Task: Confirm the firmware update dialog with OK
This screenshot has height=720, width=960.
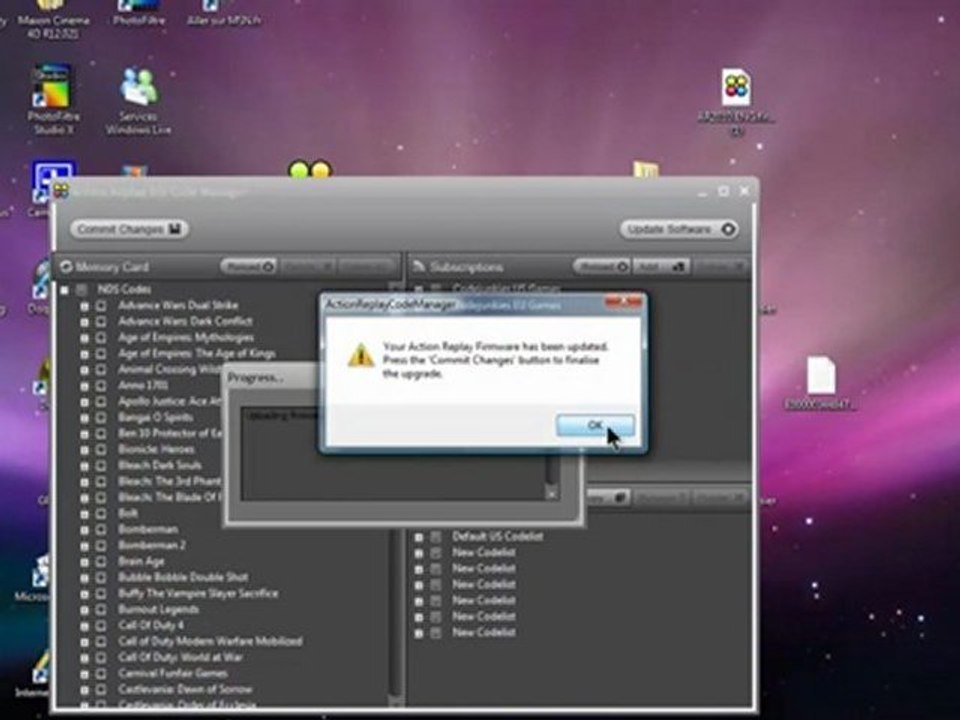Action: (x=594, y=425)
